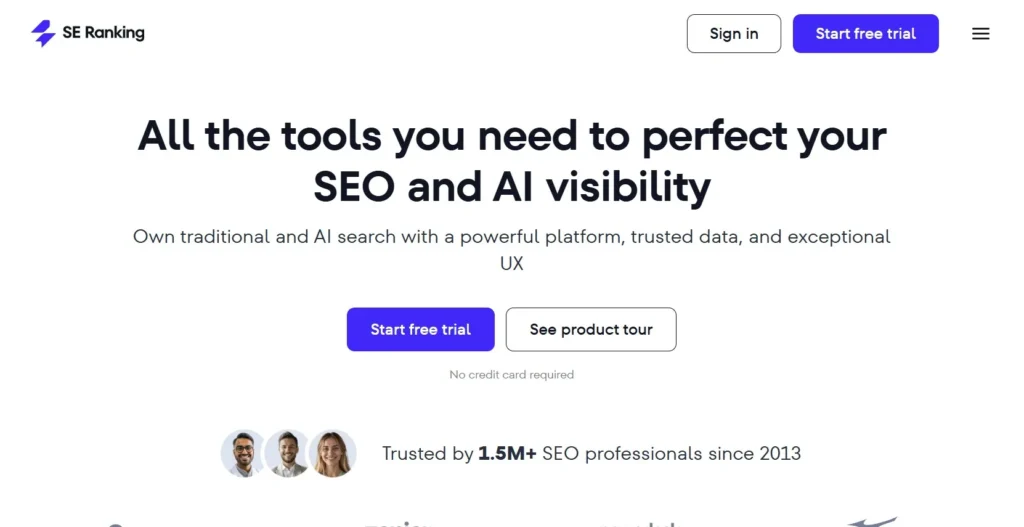Click the SE Ranking lightning logo icon
Screen dimensions: 1024x527
coord(43,33)
